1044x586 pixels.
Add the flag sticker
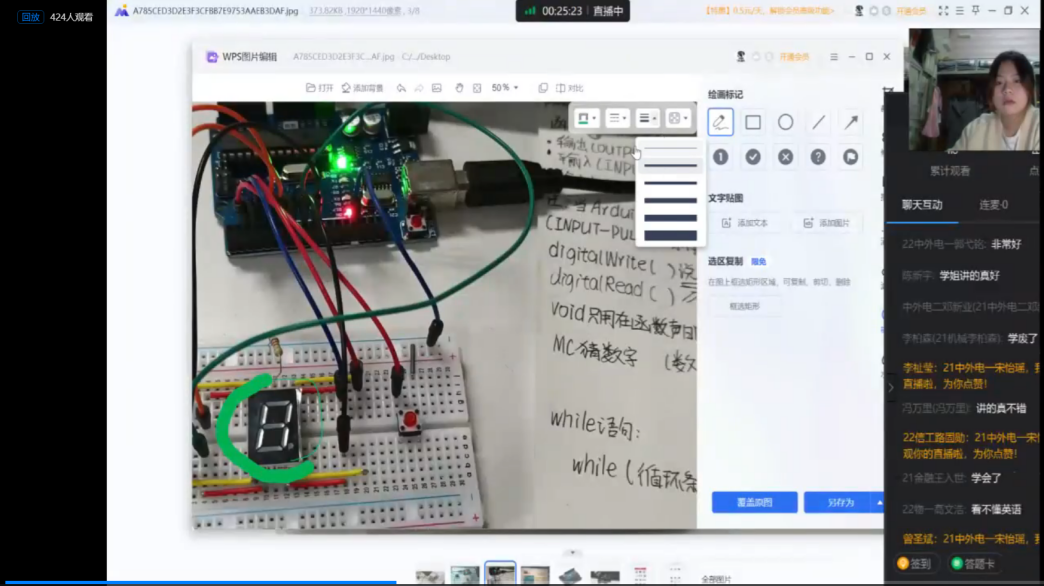click(851, 156)
